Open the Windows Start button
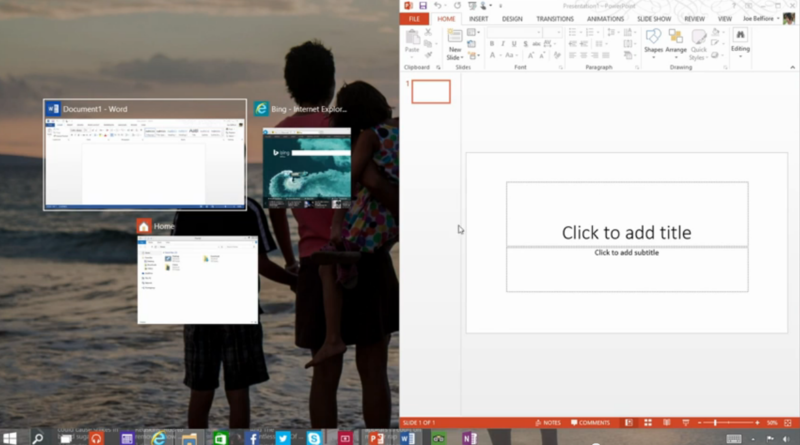The image size is (800, 445). click(10, 438)
